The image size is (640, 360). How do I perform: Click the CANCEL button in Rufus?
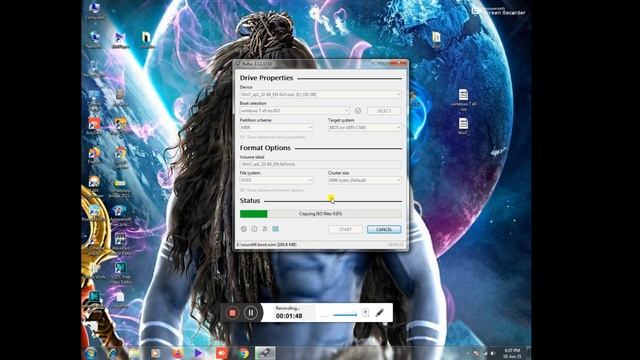(x=384, y=229)
